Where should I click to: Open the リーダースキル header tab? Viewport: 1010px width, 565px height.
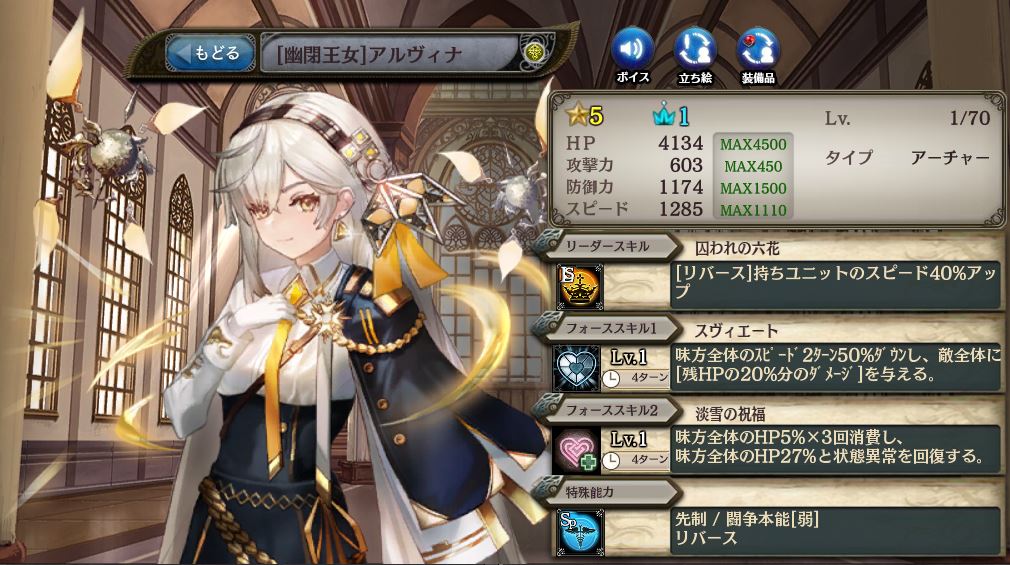607,246
